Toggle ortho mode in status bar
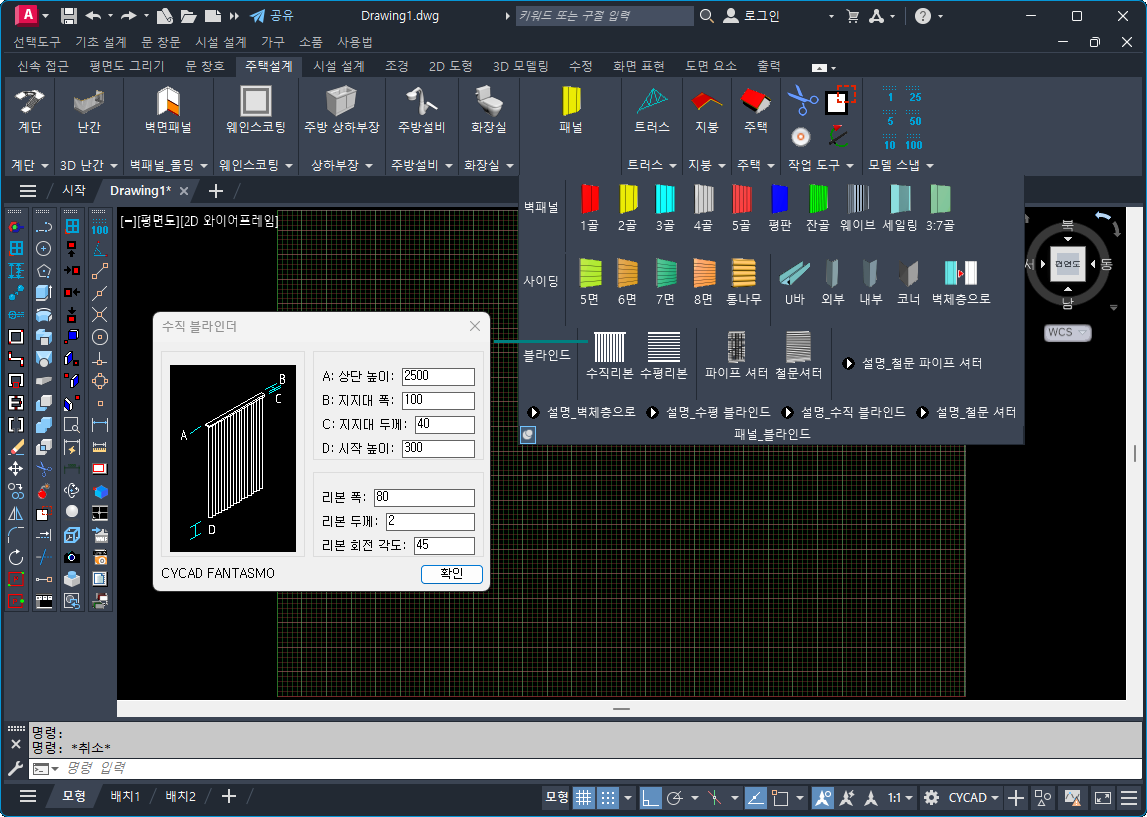Viewport: 1147px width, 817px height. (650, 797)
